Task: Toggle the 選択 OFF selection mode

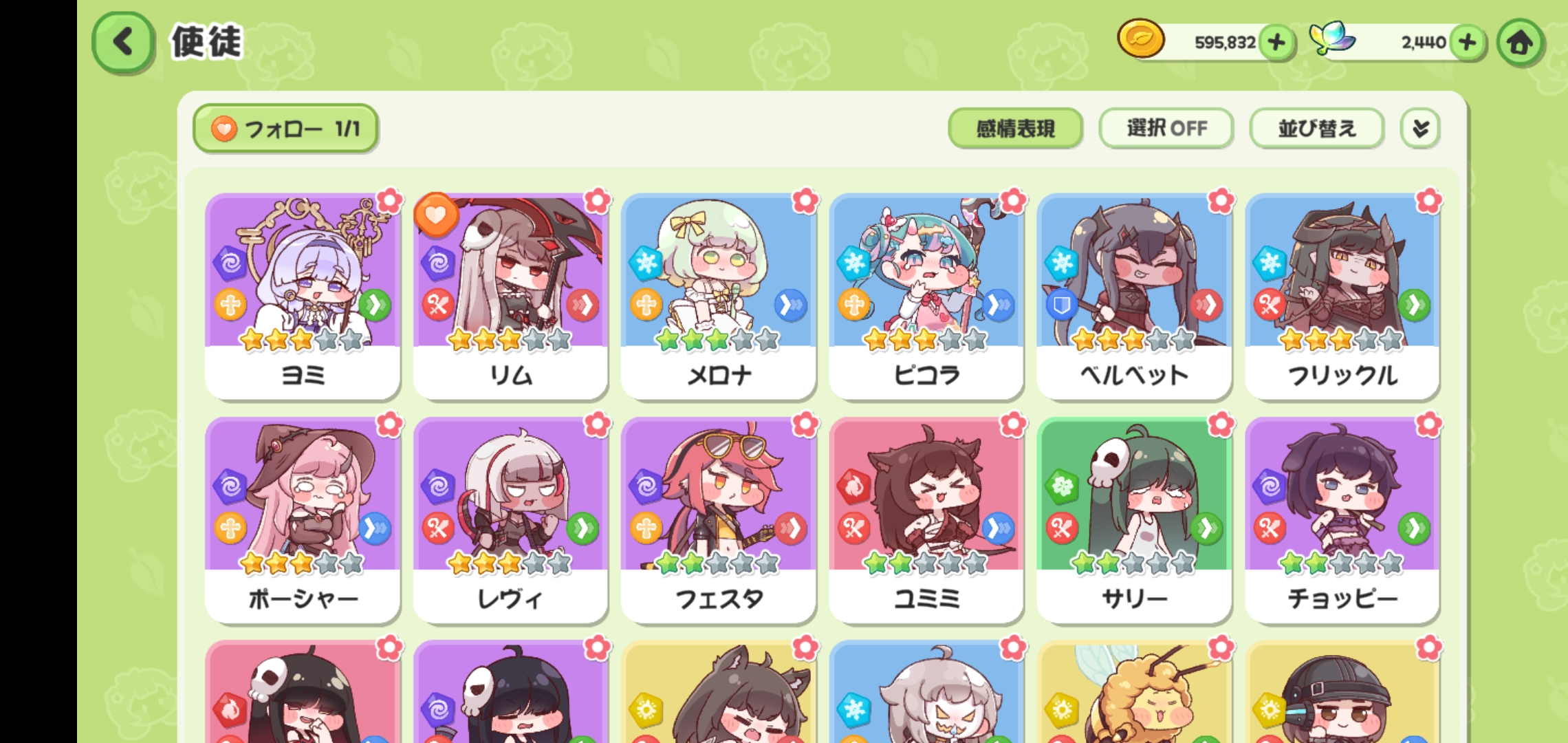Action: [1166, 129]
